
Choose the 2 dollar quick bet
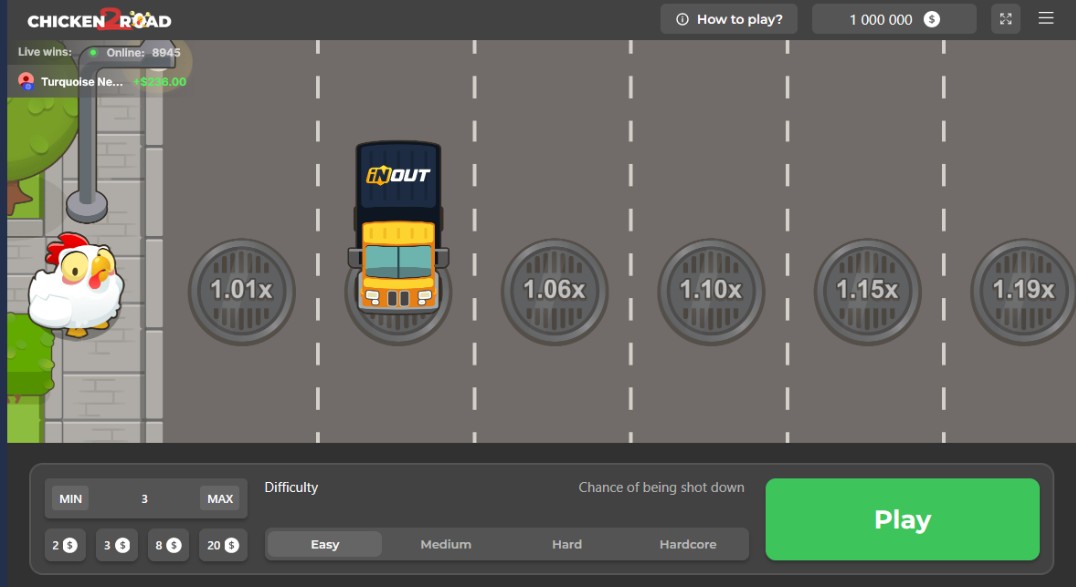tap(65, 545)
